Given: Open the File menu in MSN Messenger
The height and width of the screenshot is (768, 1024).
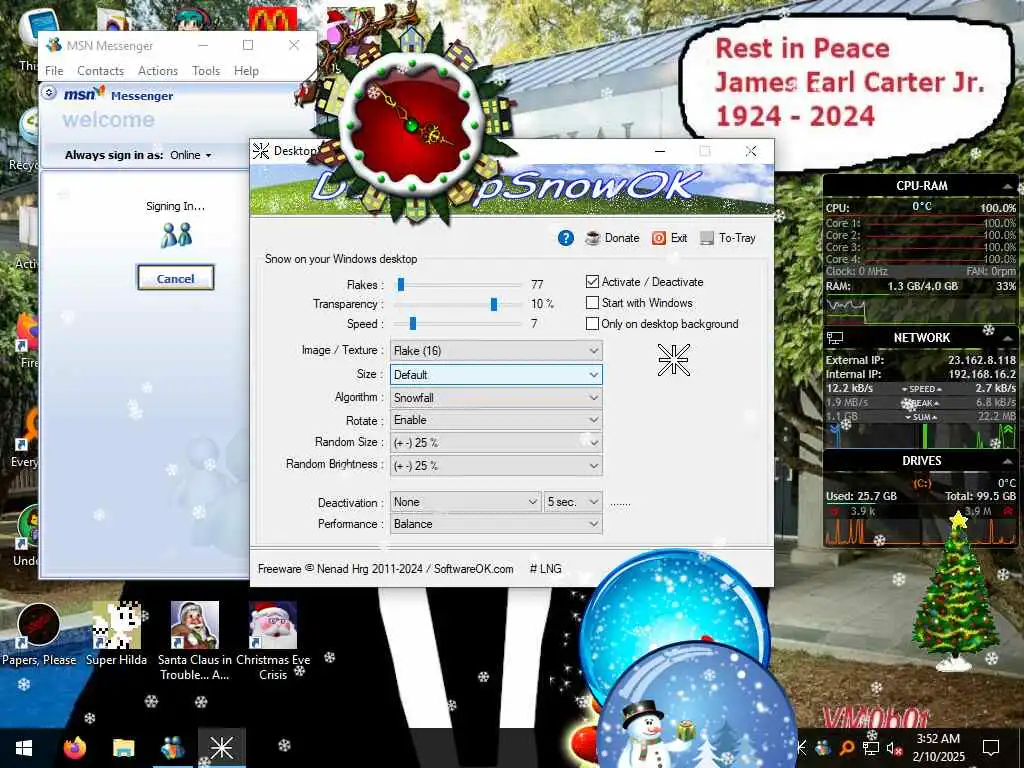Looking at the screenshot, I should [x=54, y=71].
